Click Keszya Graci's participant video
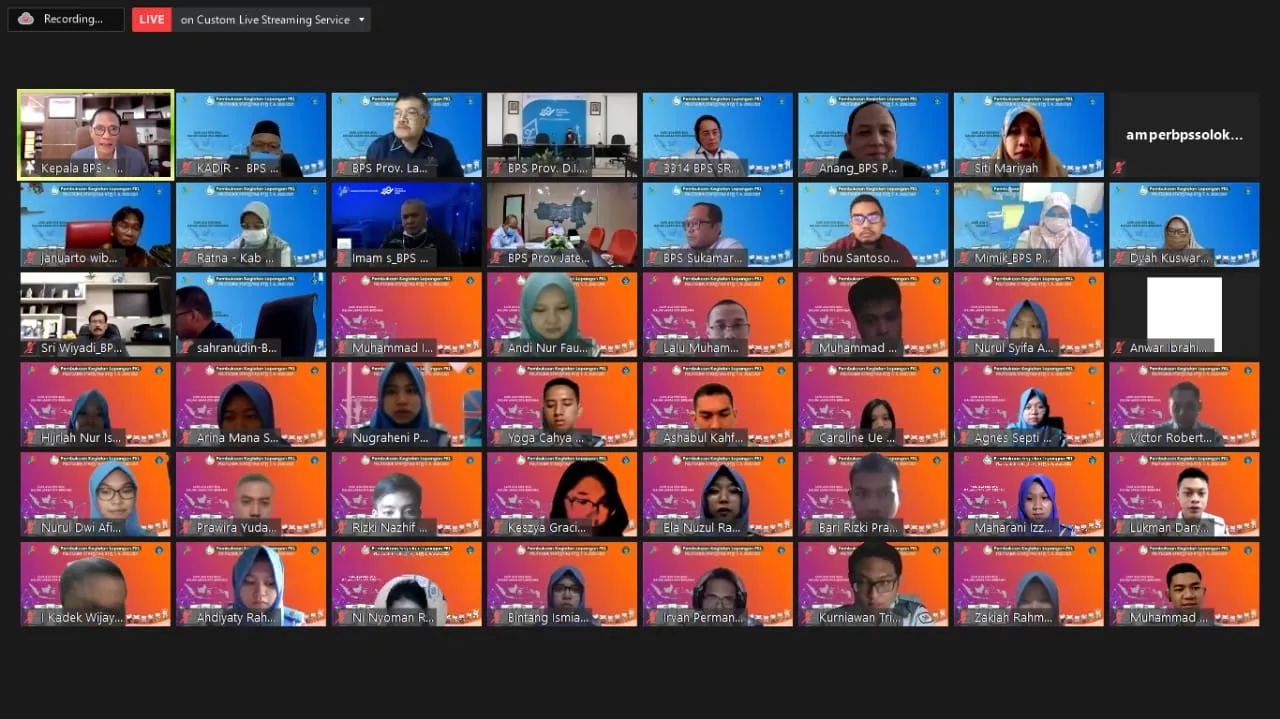The image size is (1280, 719). [562, 492]
